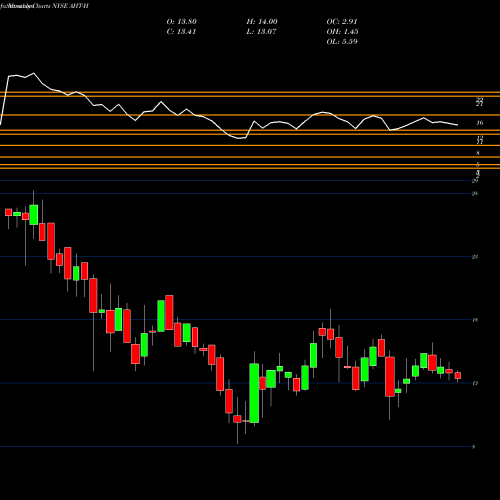Click the 16 label on the line chart axis
The image size is (500, 500).
480,123
